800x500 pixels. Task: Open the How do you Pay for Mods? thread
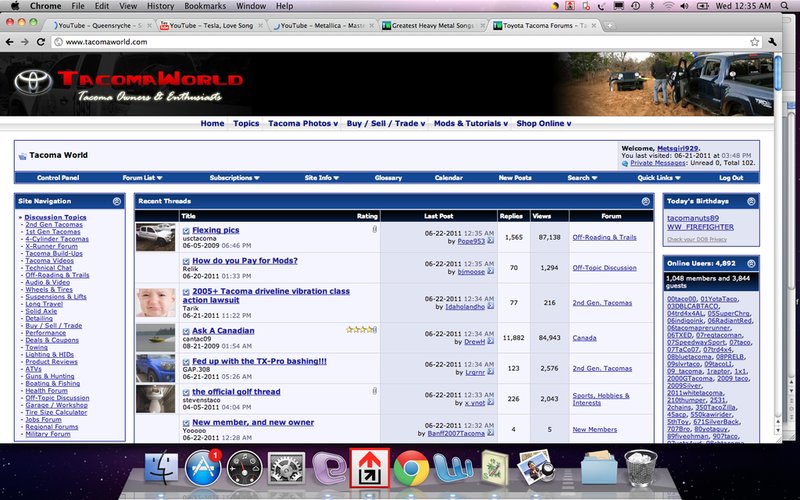point(245,261)
